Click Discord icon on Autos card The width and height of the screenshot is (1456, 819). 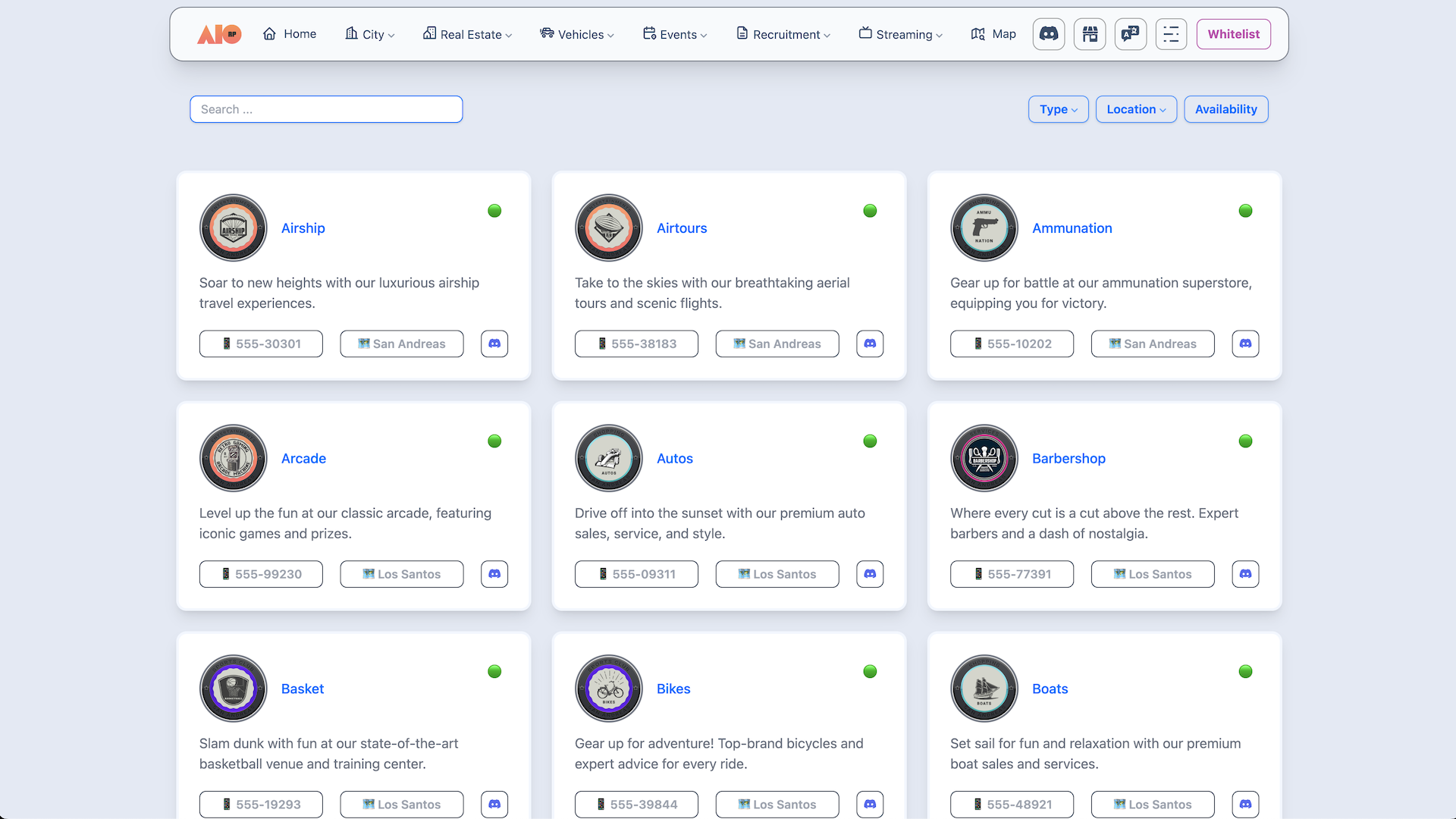[x=870, y=574]
